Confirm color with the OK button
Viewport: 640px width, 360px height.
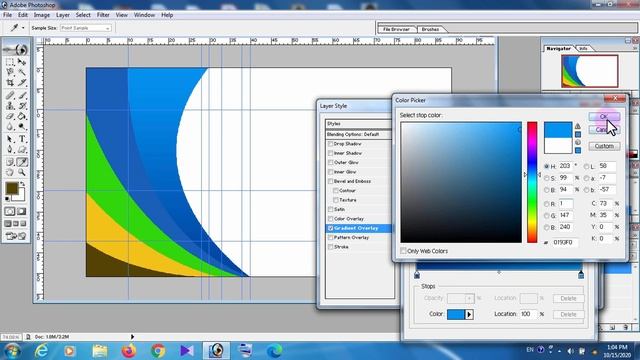click(x=604, y=116)
